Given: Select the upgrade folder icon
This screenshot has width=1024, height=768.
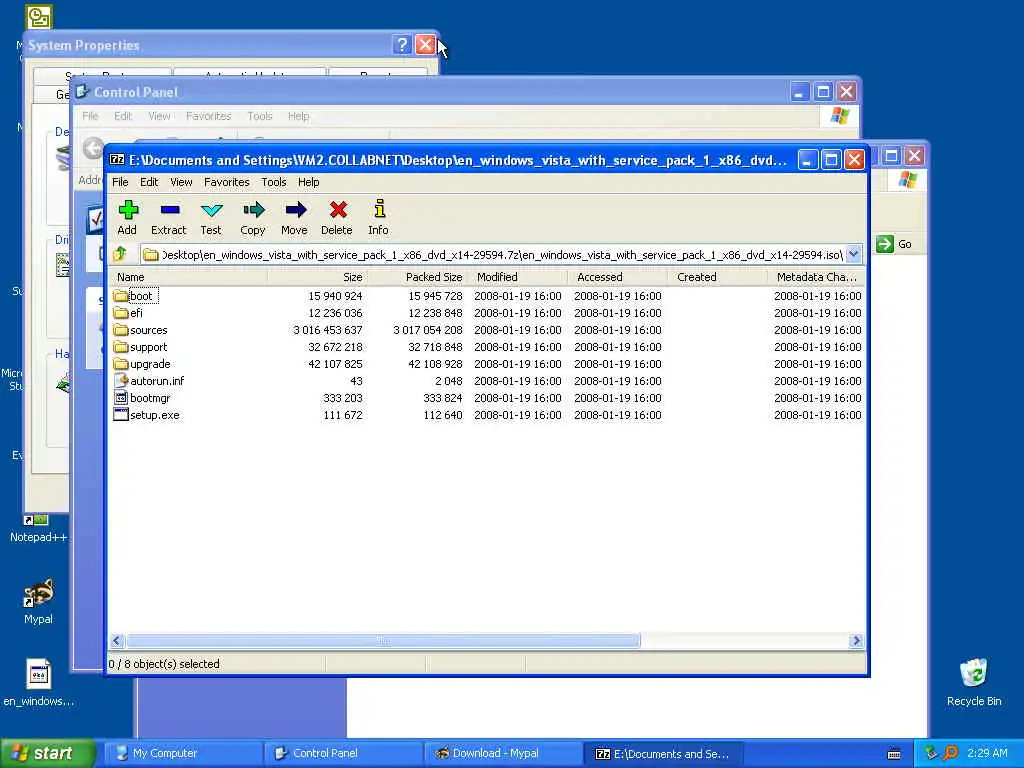Looking at the screenshot, I should point(120,364).
